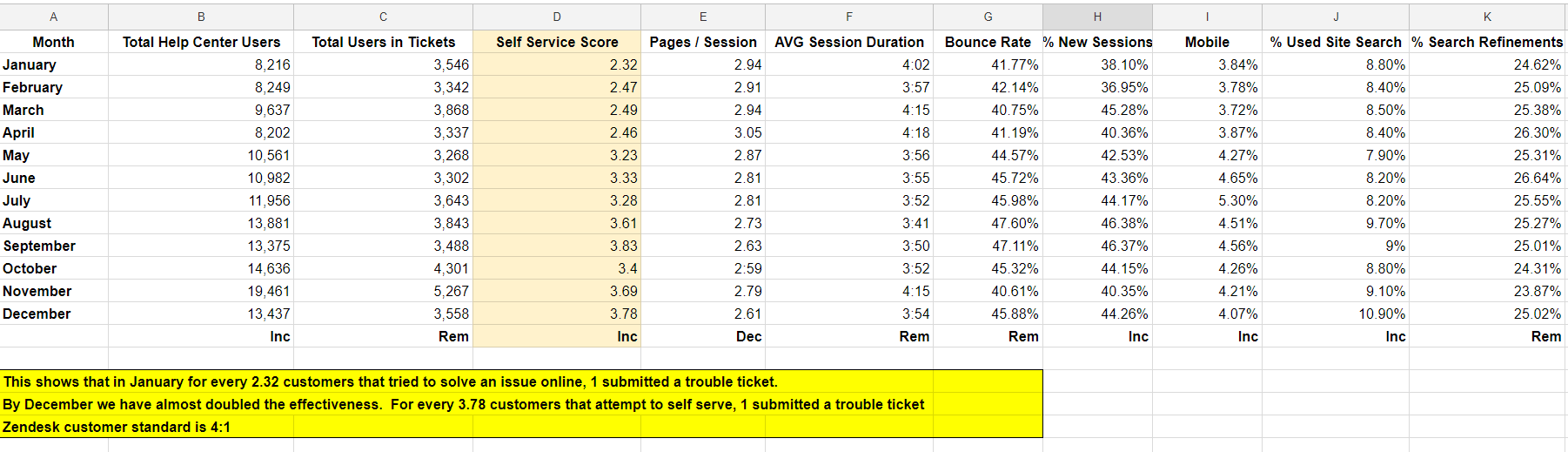Select May Total Users in Tickets 3,268
1568x452 pixels.
coord(383,155)
